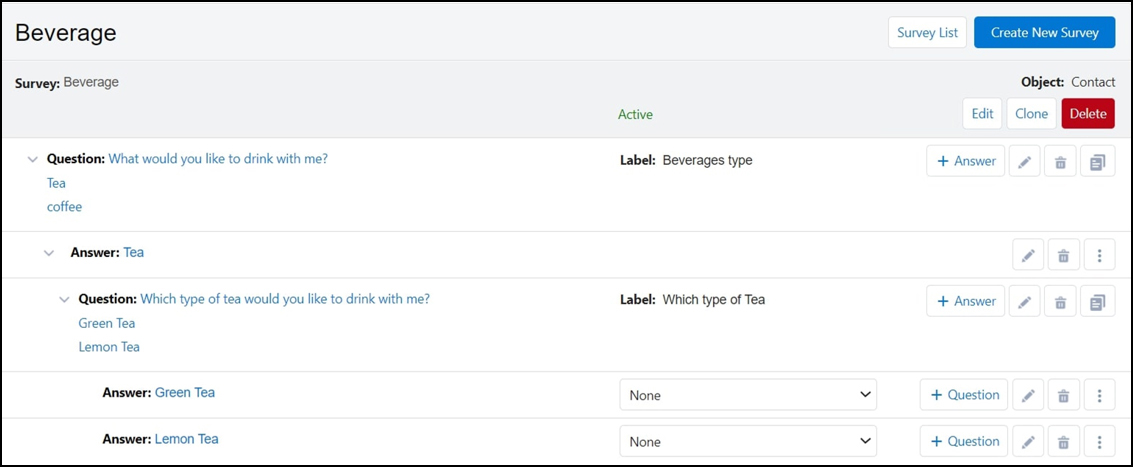Open the None dropdown for Green Tea answer
This screenshot has width=1133, height=467.
[748, 395]
